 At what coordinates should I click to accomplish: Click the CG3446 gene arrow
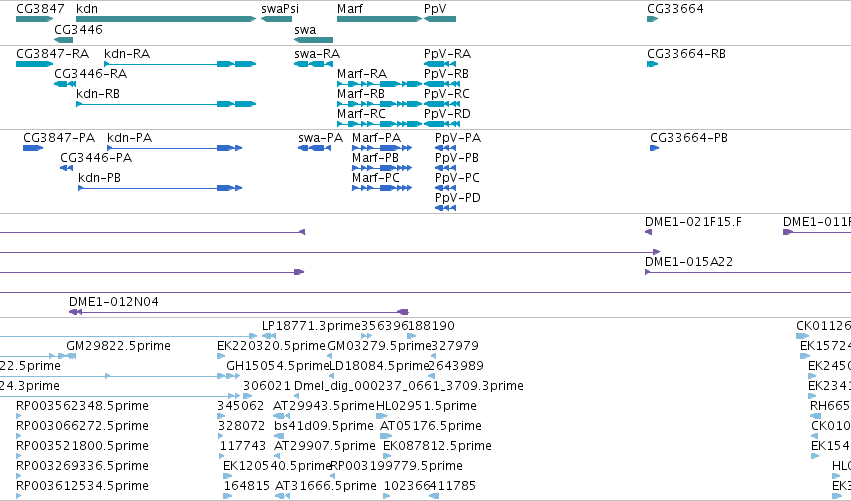[x=63, y=40]
